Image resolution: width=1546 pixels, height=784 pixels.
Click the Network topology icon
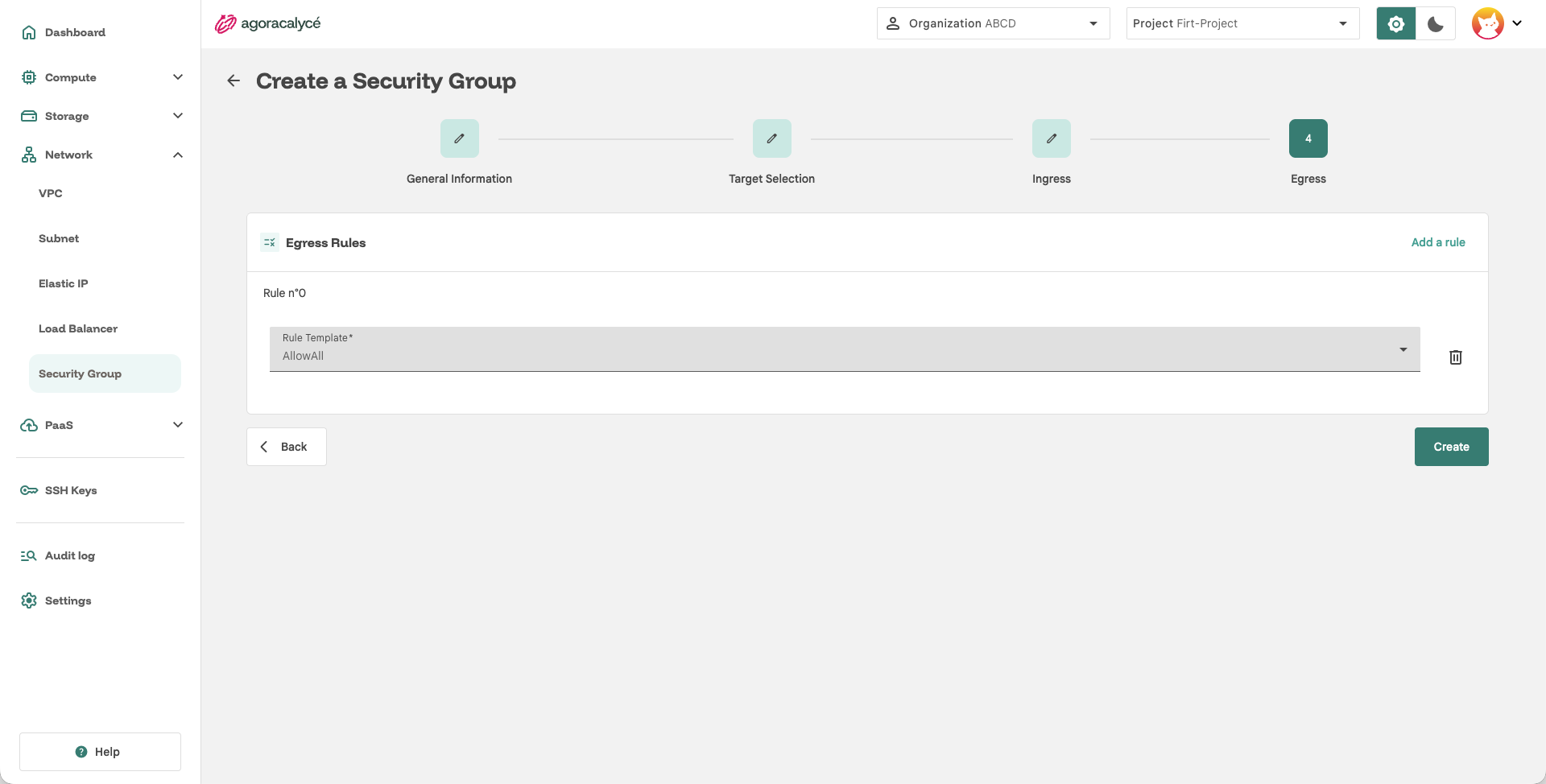point(29,155)
